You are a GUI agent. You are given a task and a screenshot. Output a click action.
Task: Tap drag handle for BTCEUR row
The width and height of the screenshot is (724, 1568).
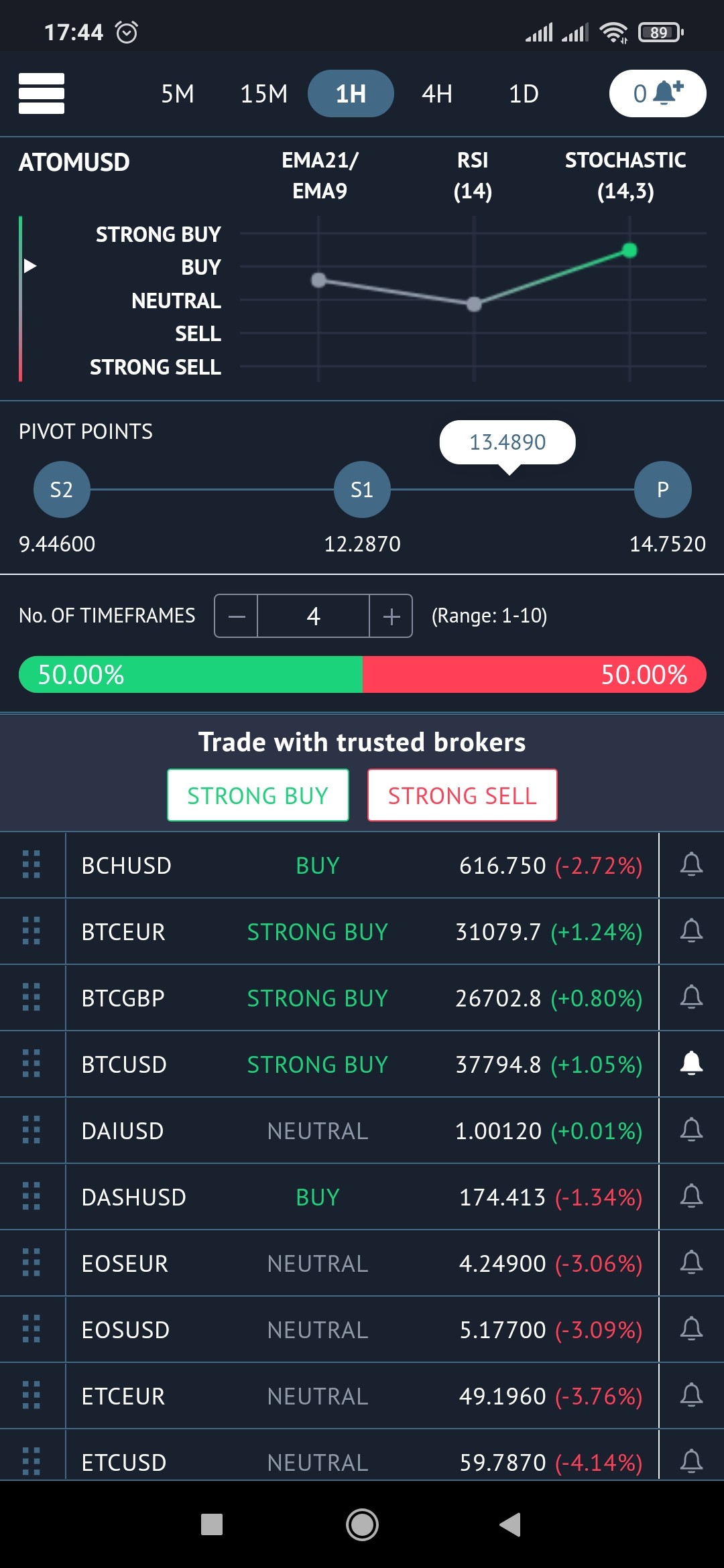[32, 931]
